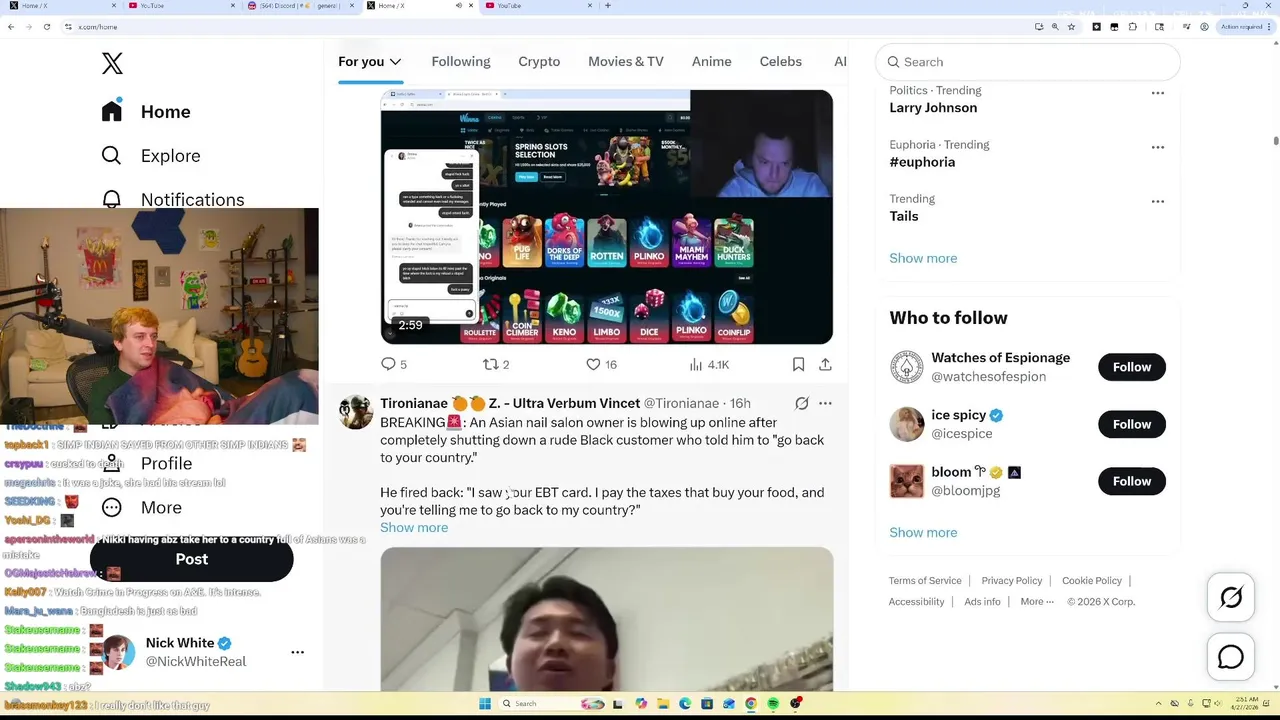The image size is (1280, 720).
Task: Switch to the Following tab
Action: (461, 62)
